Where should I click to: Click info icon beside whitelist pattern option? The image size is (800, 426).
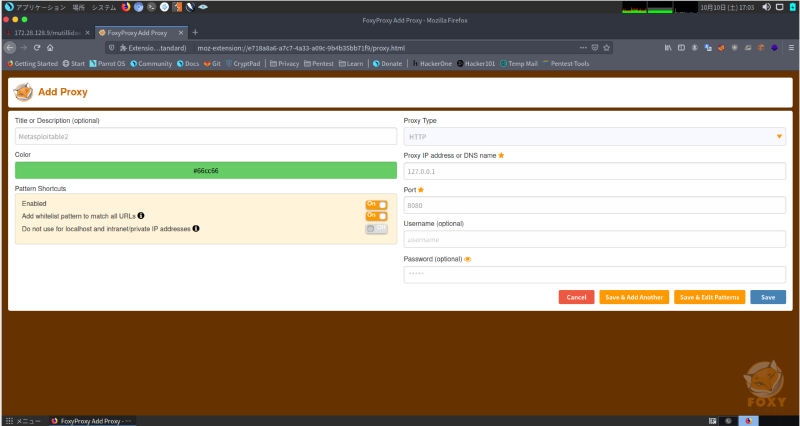[x=141, y=215]
